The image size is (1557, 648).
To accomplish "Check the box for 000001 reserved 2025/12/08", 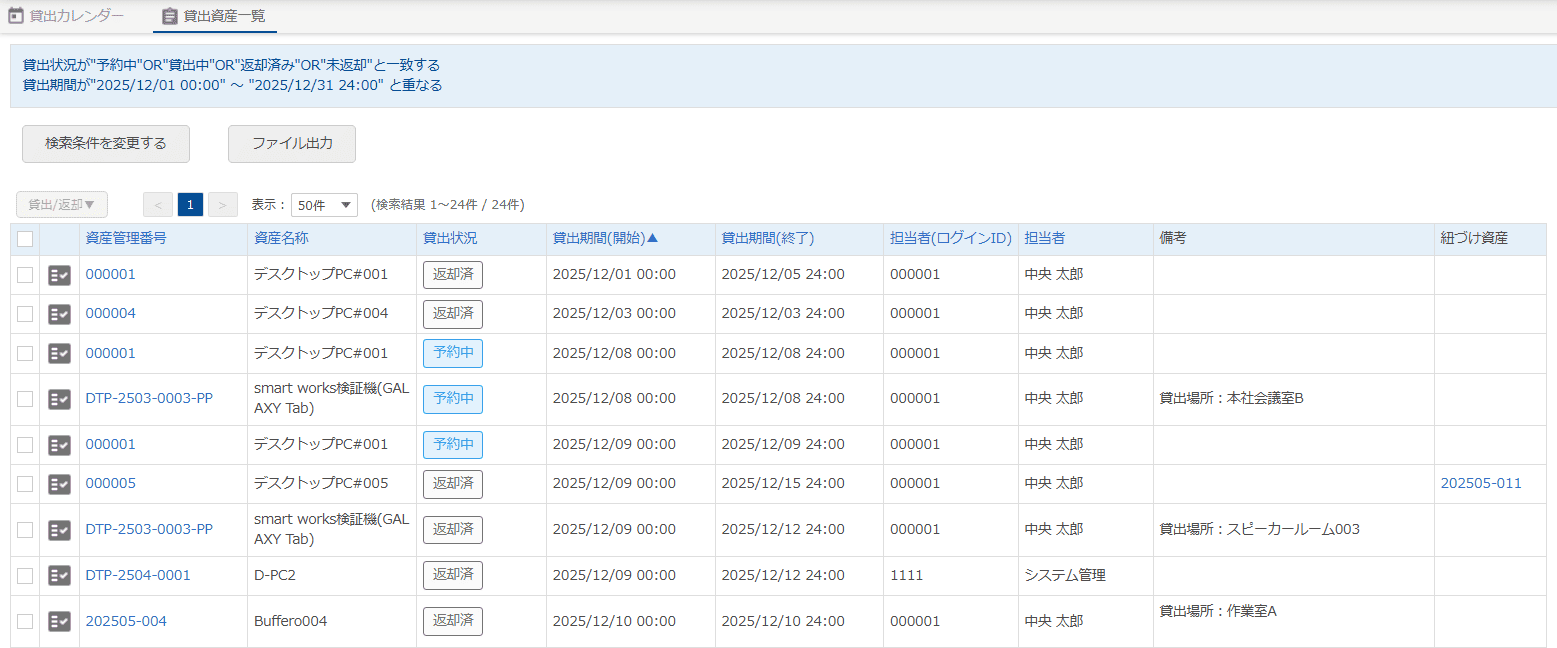I will (x=25, y=353).
